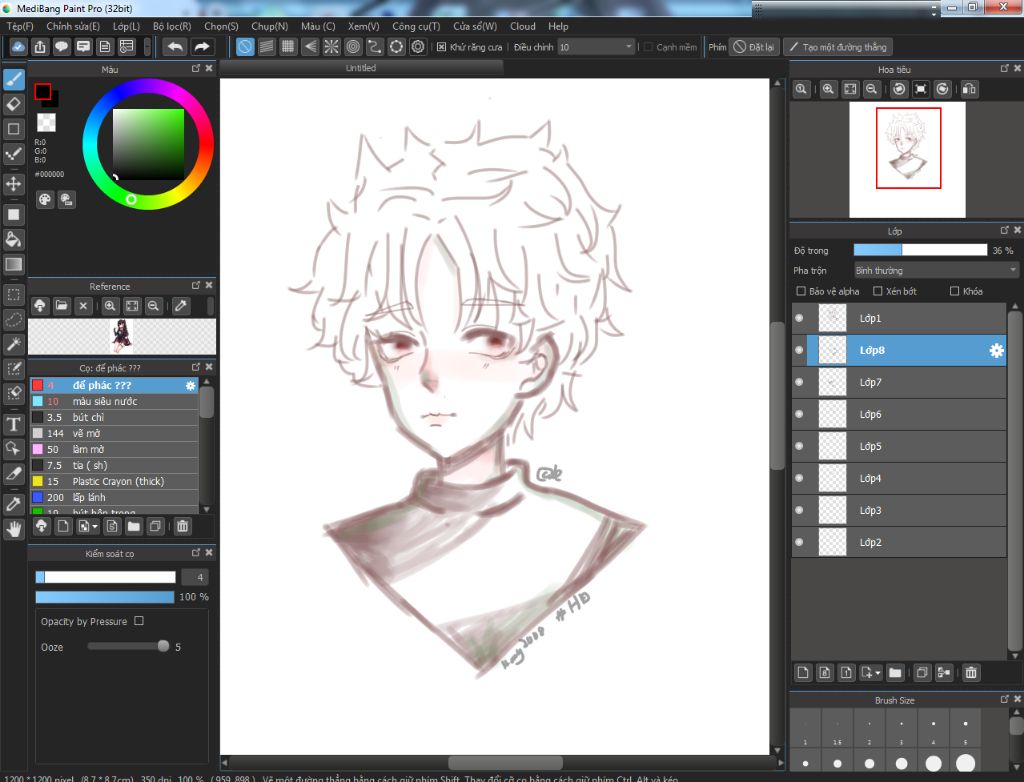Undock the Kiểm soát cọ panel
The width and height of the screenshot is (1024, 782).
point(196,553)
